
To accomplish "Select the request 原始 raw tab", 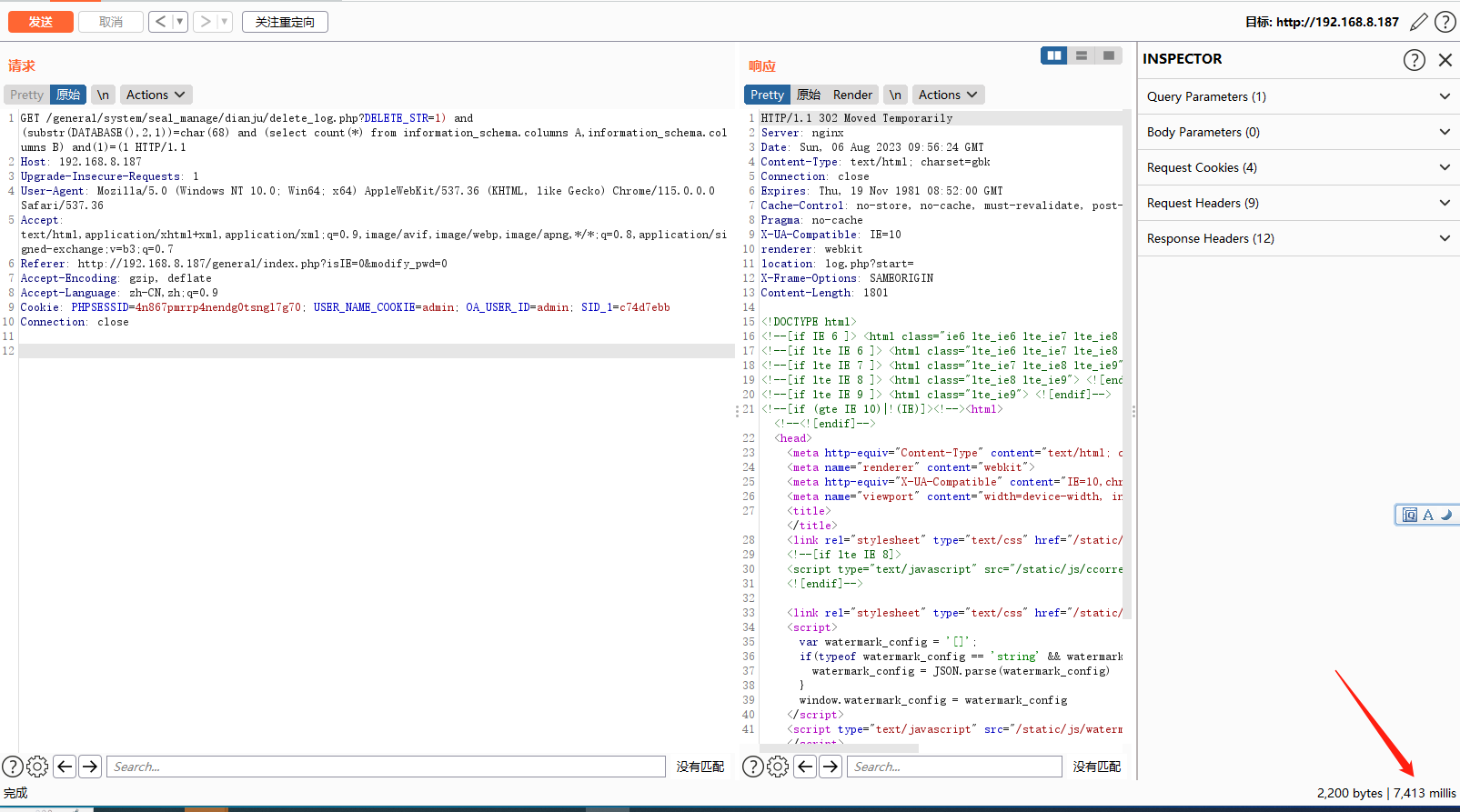I will 68,95.
